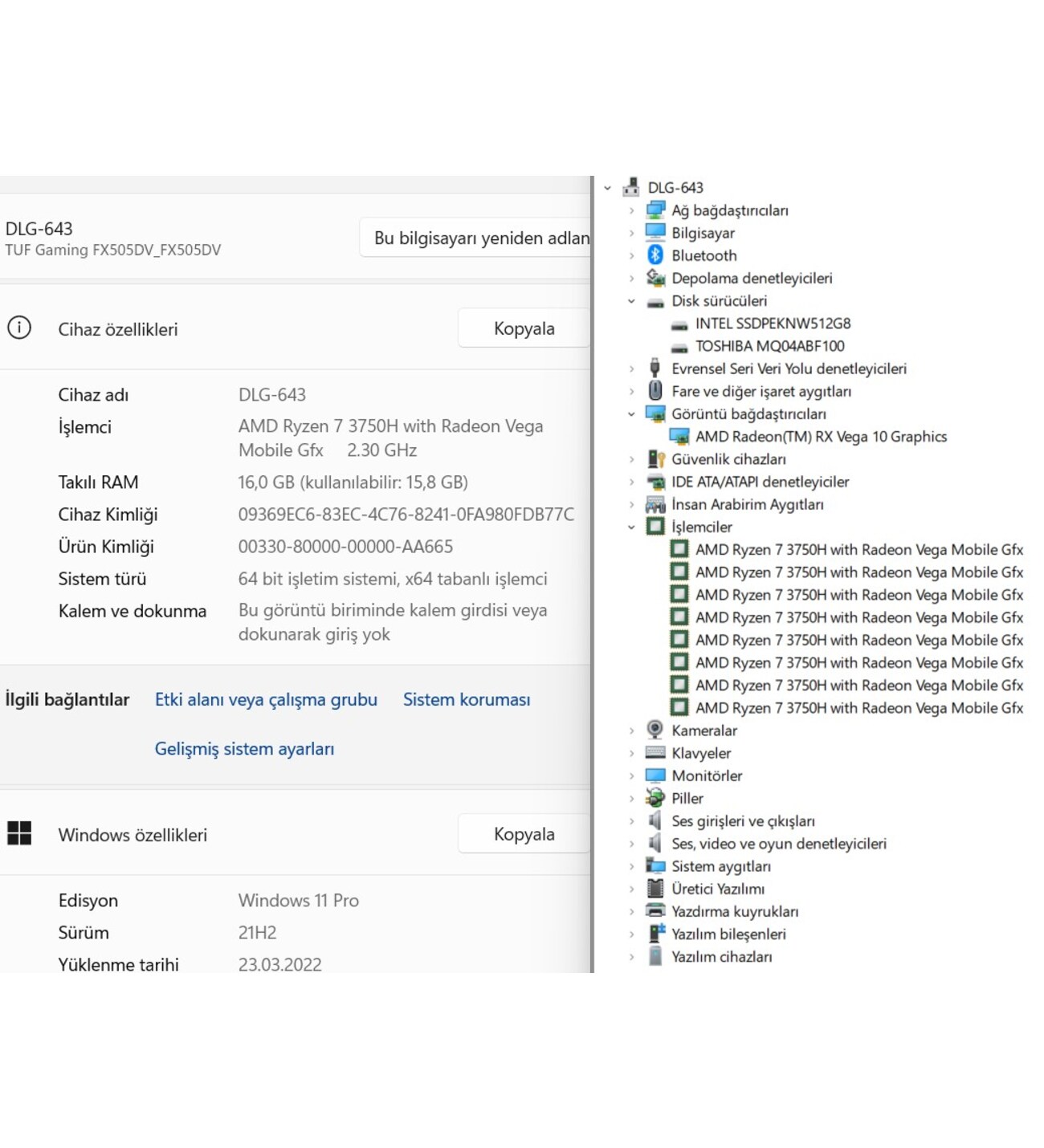The width and height of the screenshot is (1044, 1148).
Task: Expand the Sistem aygıtları category
Action: (x=631, y=866)
